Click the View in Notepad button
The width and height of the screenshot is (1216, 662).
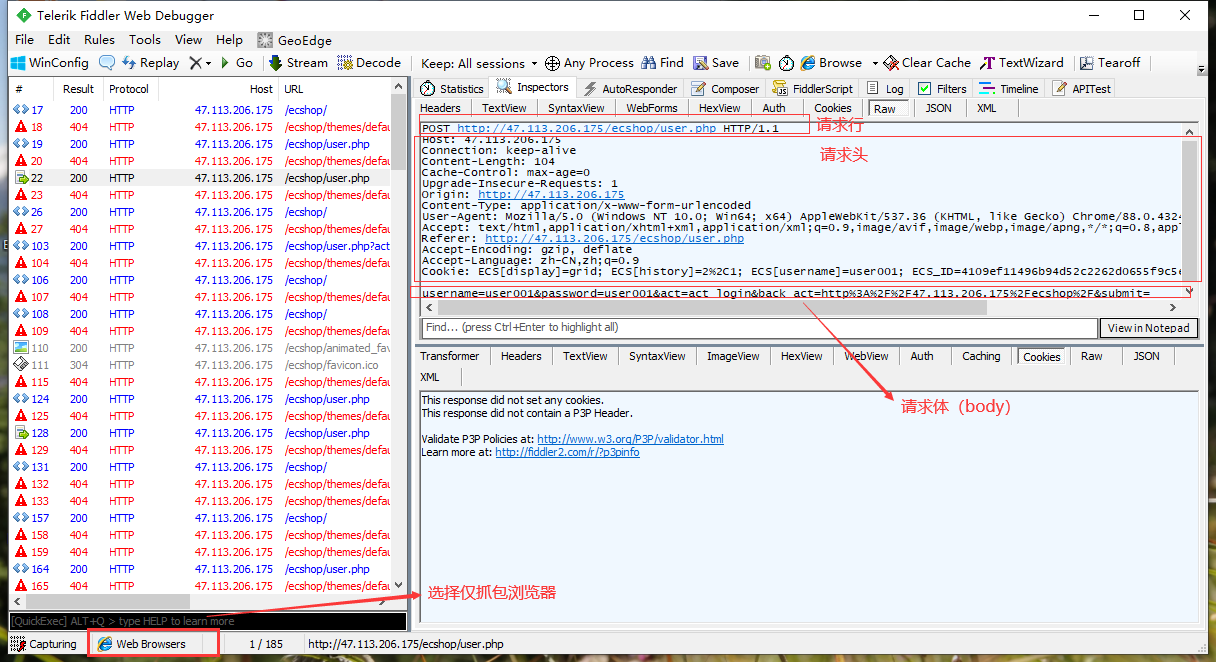[x=1149, y=328]
